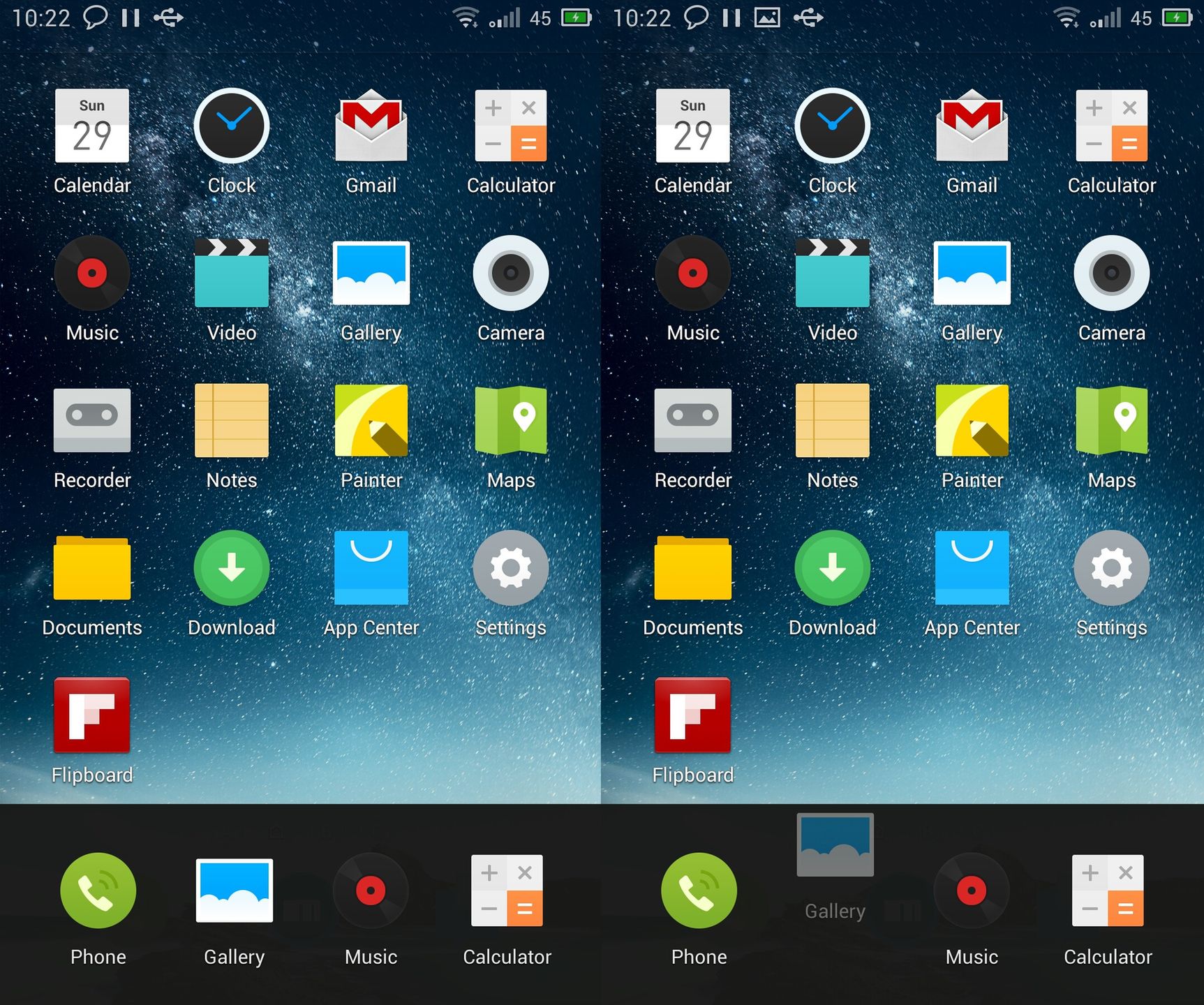The height and width of the screenshot is (1005, 1204).
Task: Open Music in the left screen's app grid
Action: (x=92, y=273)
